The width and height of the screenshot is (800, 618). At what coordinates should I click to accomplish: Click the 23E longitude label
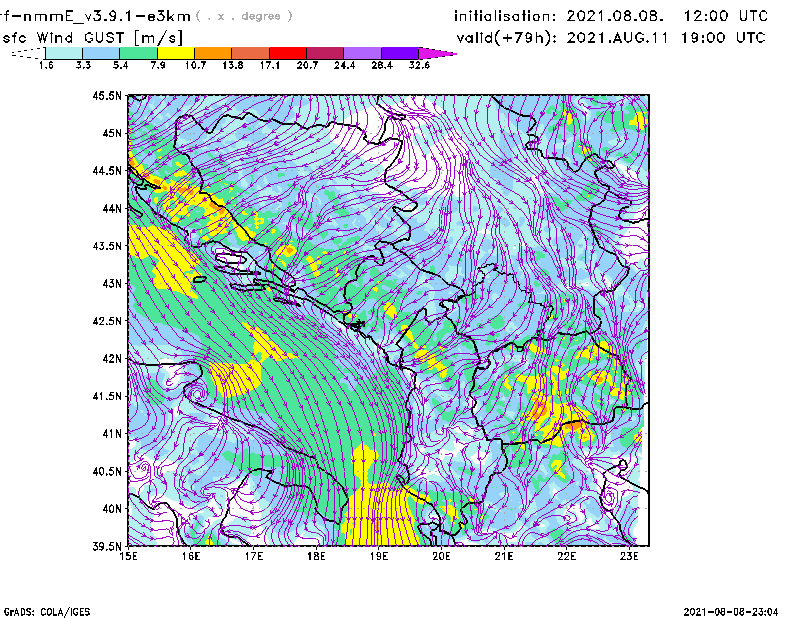click(x=629, y=556)
